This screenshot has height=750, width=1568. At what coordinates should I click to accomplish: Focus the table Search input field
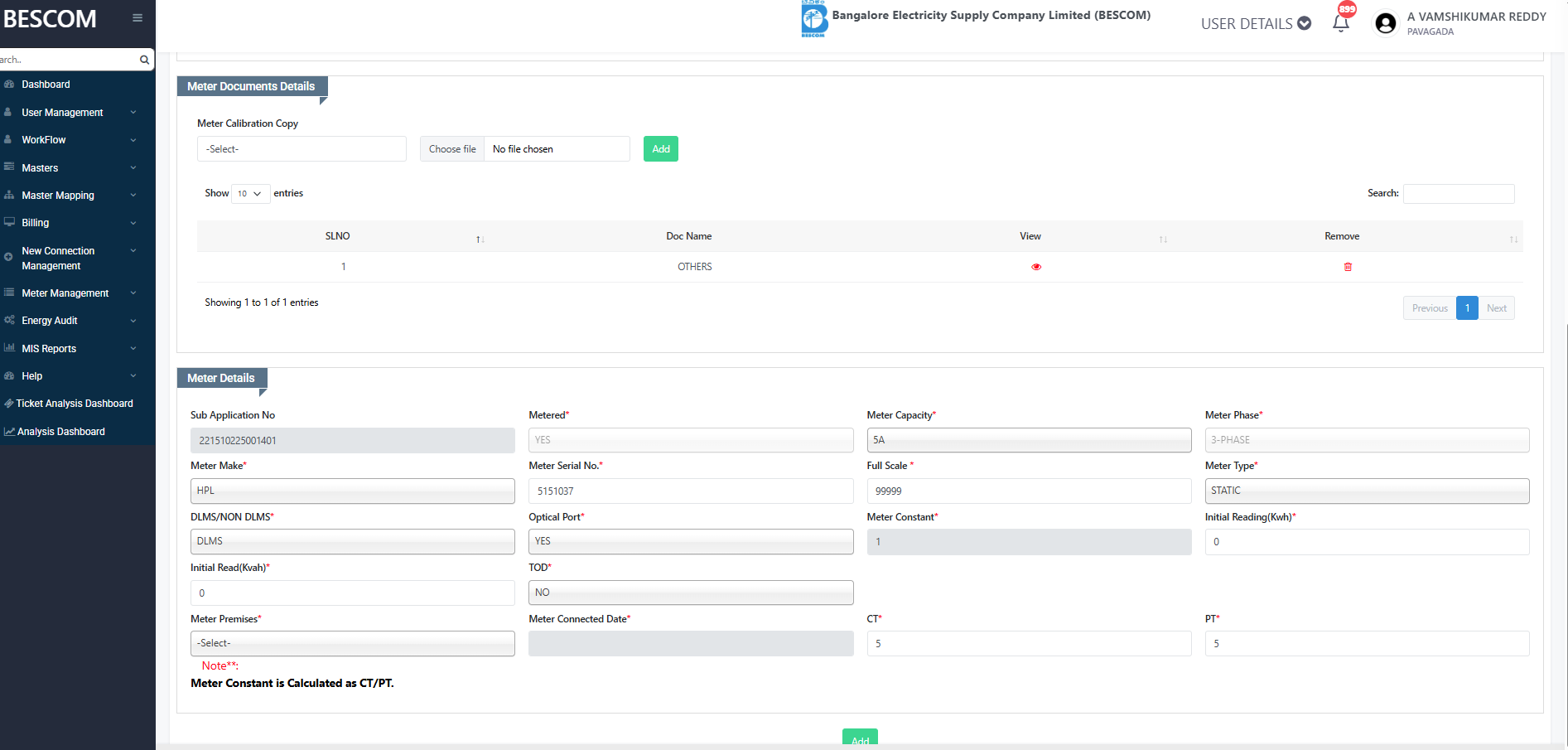(x=1459, y=194)
